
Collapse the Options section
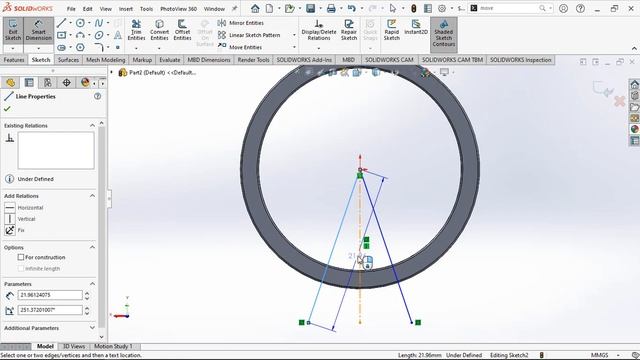[x=92, y=247]
